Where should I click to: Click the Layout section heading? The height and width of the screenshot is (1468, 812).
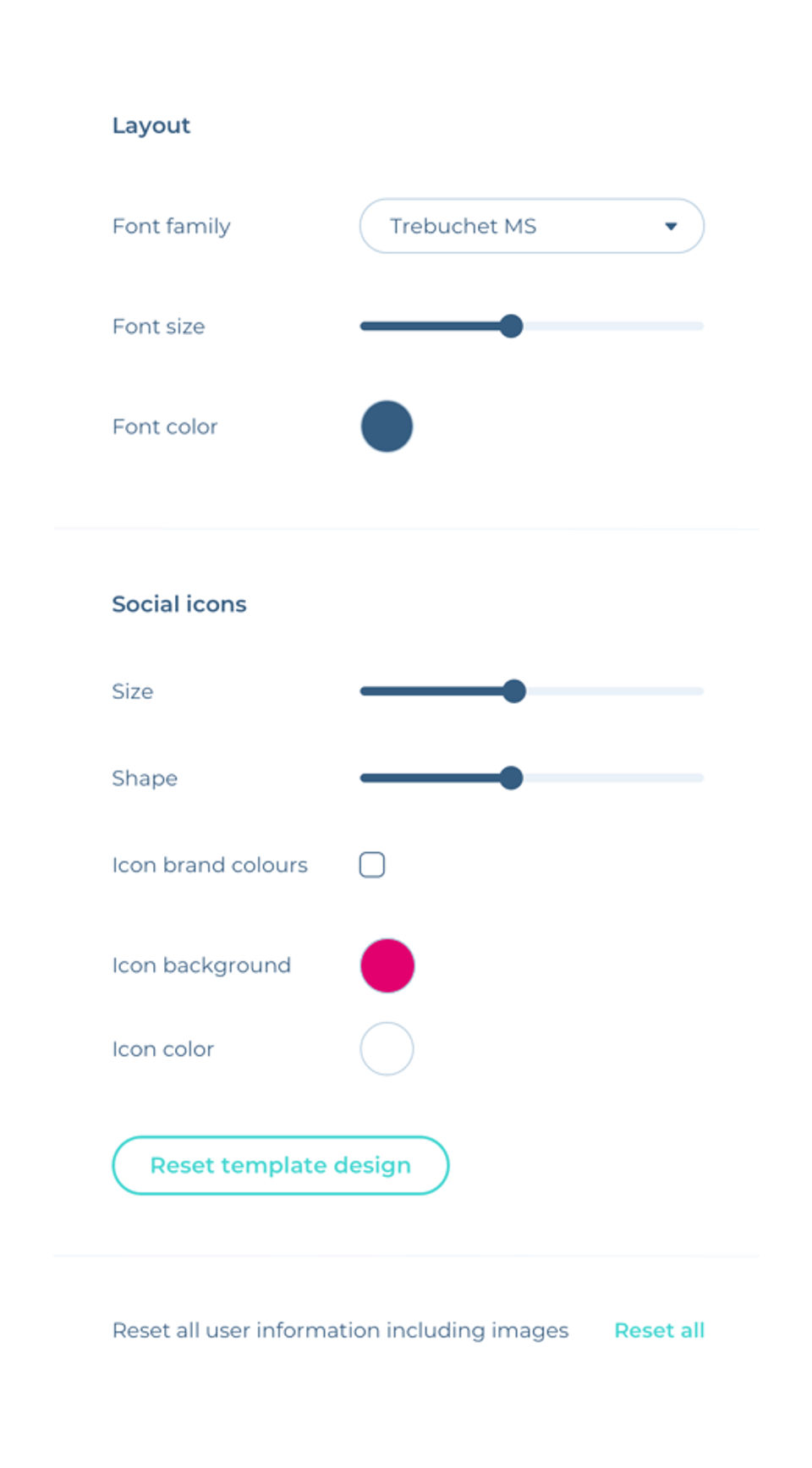point(151,125)
